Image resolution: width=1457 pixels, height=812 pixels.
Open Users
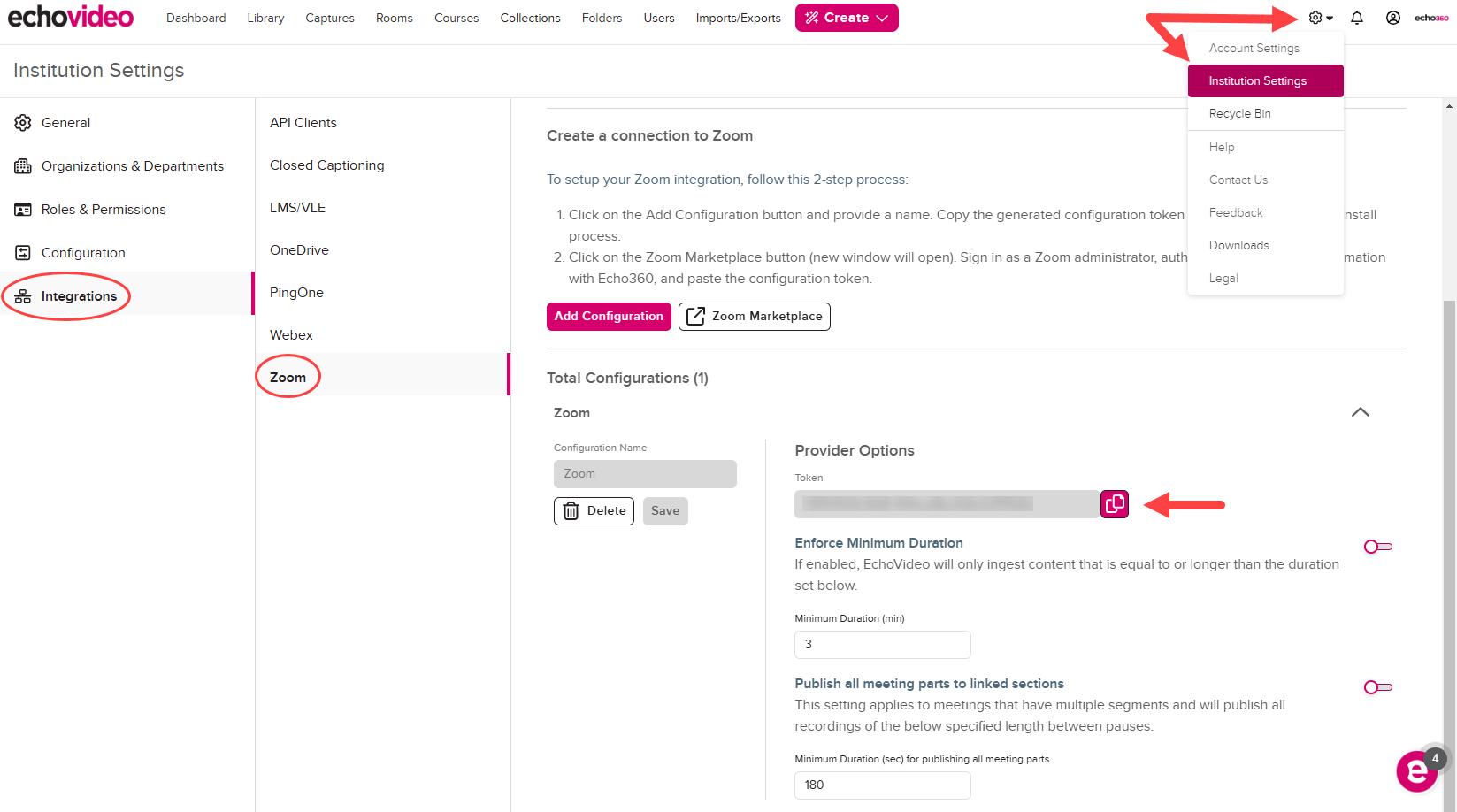point(659,18)
